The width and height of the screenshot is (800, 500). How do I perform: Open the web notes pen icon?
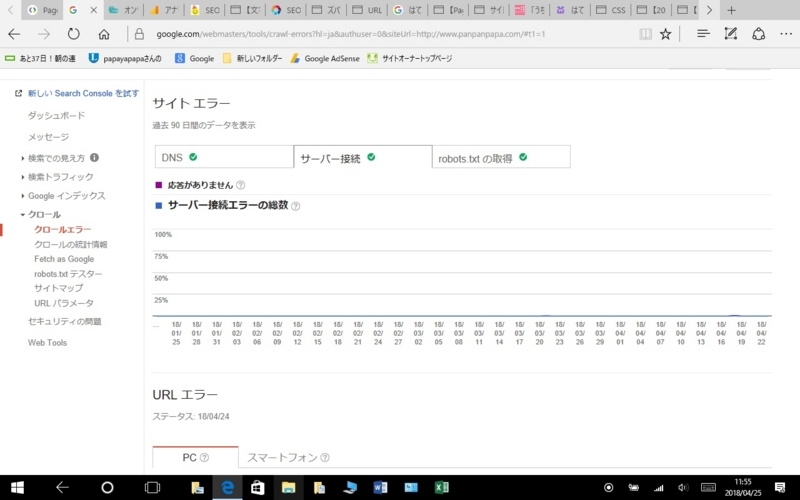(x=731, y=34)
